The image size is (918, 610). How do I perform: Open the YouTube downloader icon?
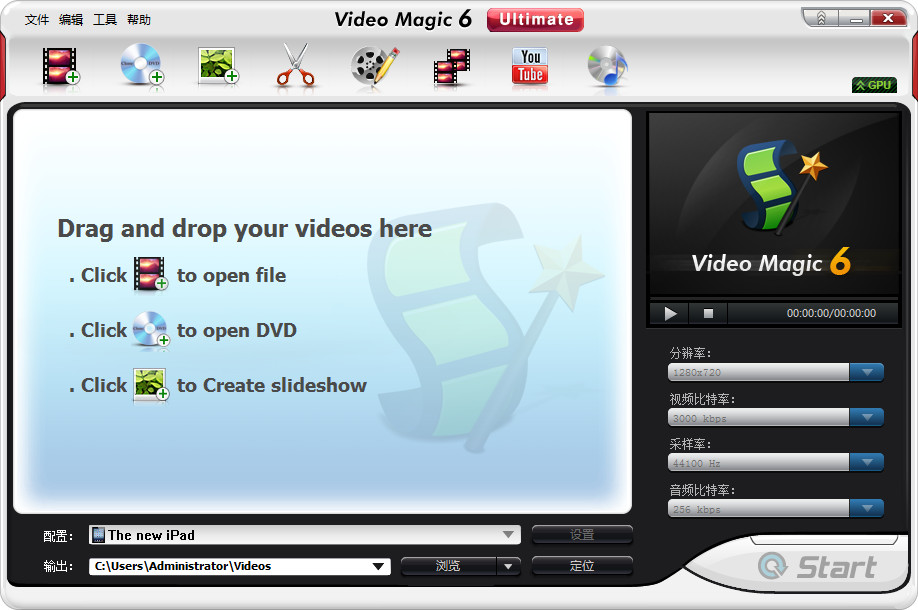pyautogui.click(x=530, y=66)
